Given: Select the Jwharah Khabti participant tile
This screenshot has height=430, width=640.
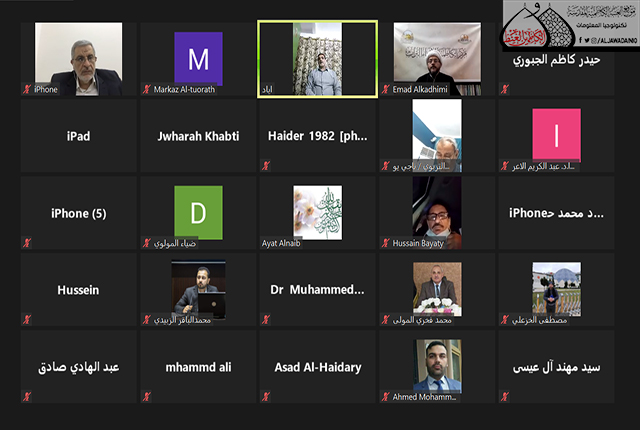Looking at the screenshot, I should point(198,136).
